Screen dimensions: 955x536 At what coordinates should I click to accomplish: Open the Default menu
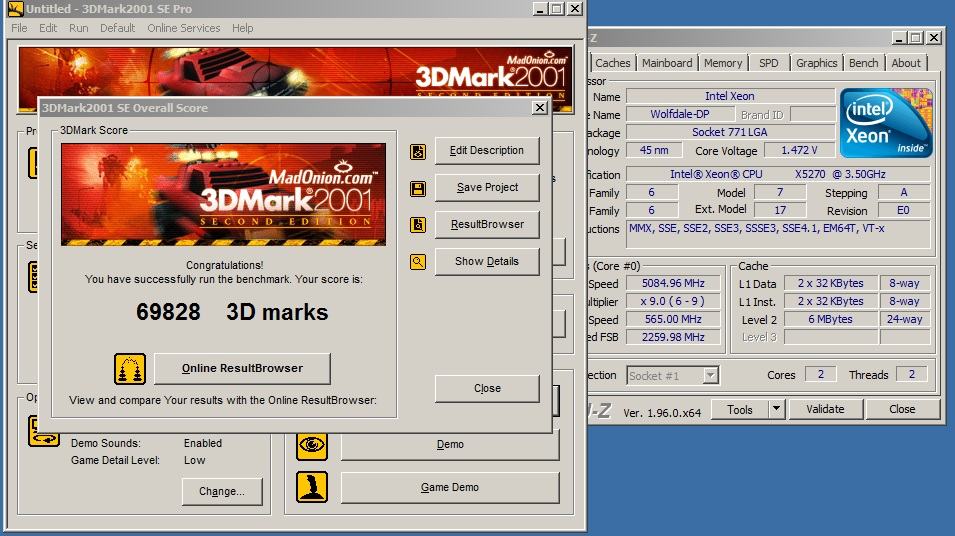click(118, 28)
